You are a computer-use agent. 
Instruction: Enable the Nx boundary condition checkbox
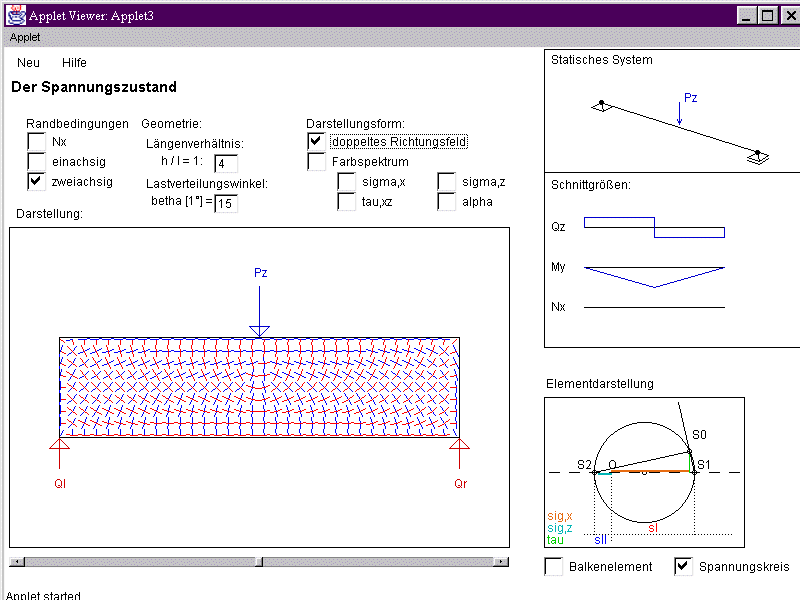tap(36, 142)
